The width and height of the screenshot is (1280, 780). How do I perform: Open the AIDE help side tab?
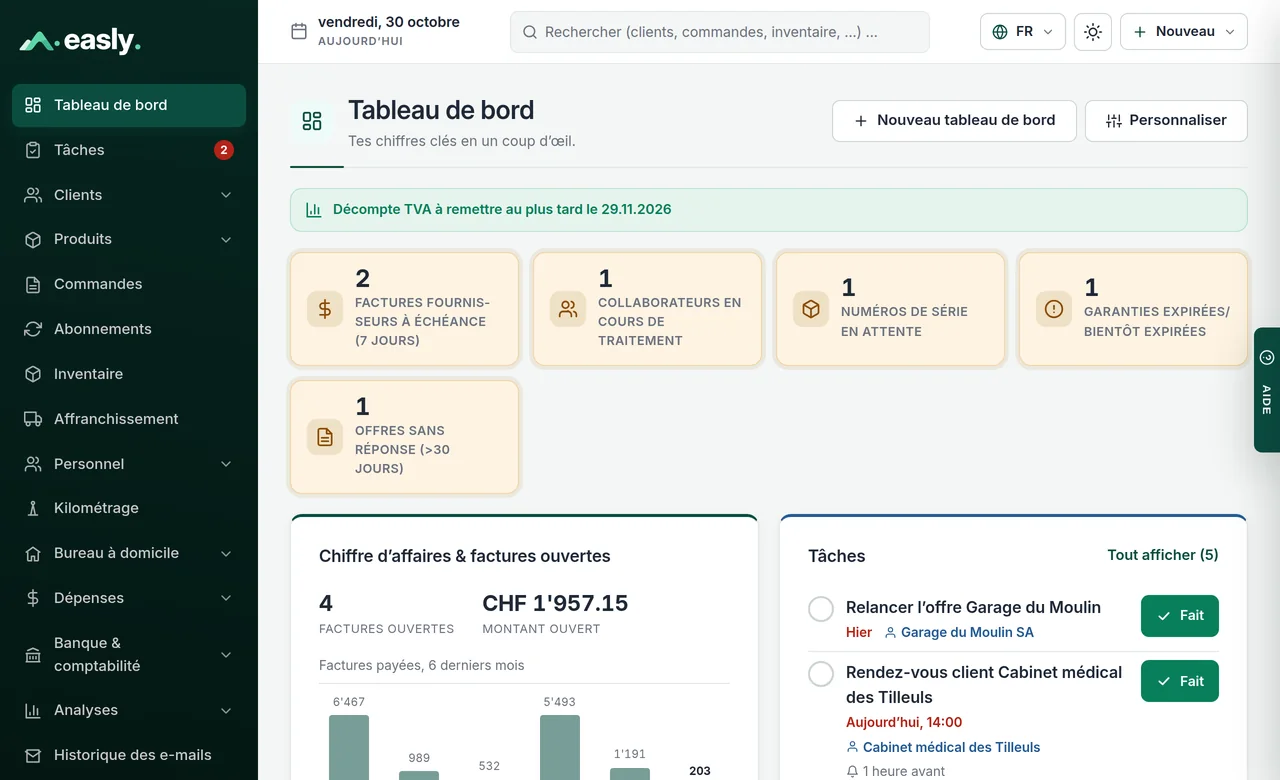click(1267, 390)
